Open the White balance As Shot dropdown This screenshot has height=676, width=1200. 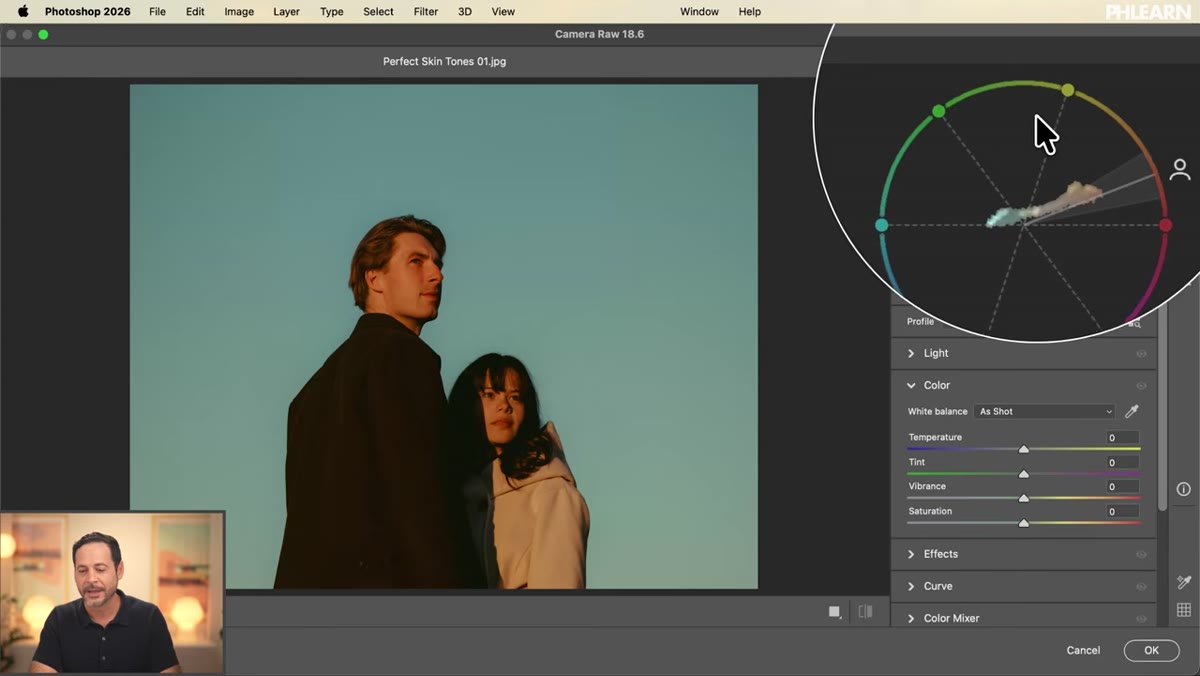pyautogui.click(x=1044, y=411)
